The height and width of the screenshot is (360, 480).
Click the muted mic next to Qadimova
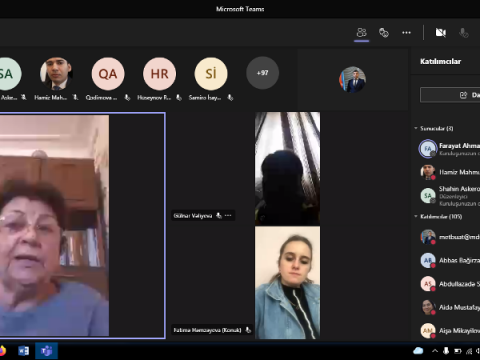pos(127,98)
